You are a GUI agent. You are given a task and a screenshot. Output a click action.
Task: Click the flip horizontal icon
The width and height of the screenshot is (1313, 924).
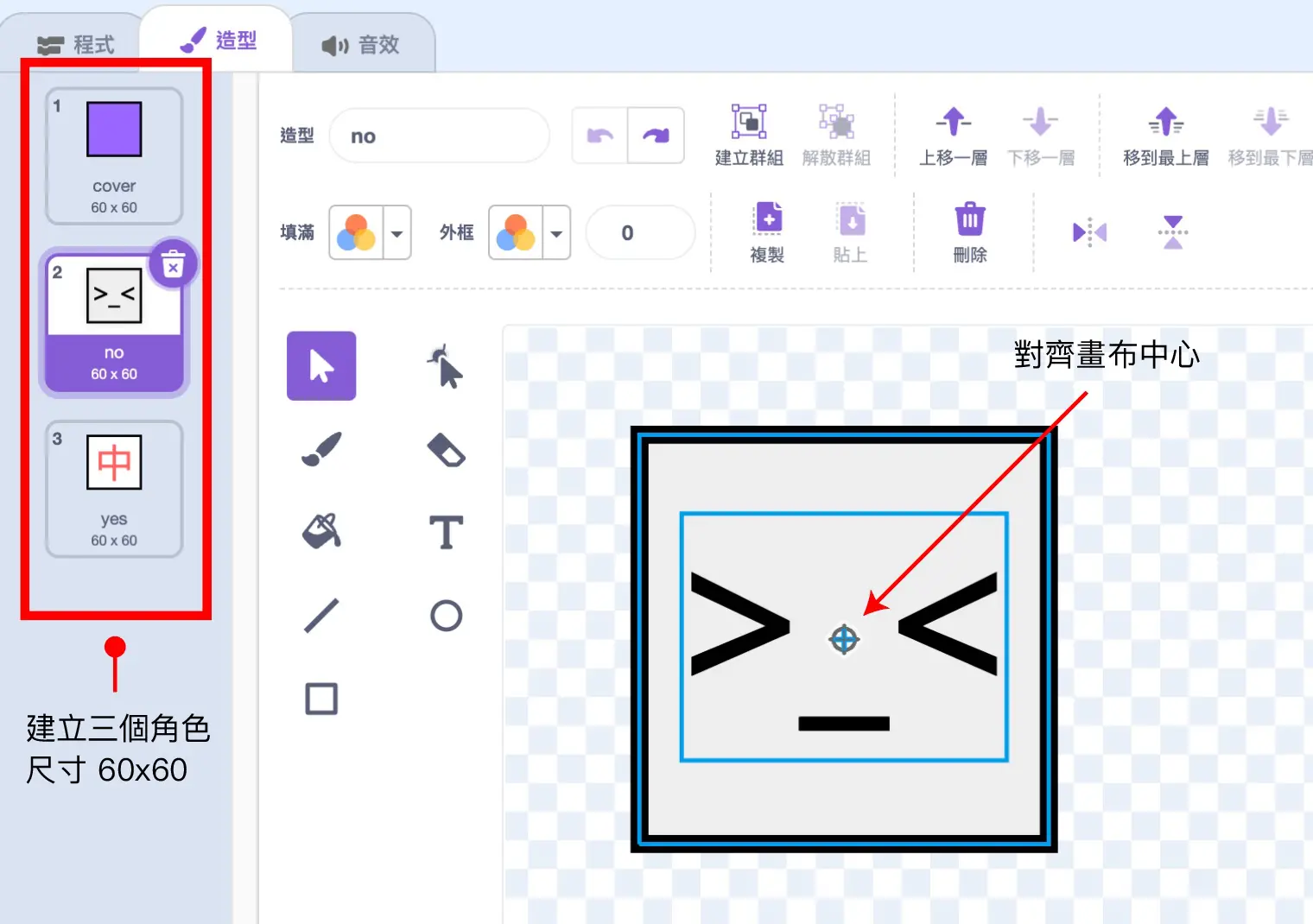click(x=1089, y=232)
